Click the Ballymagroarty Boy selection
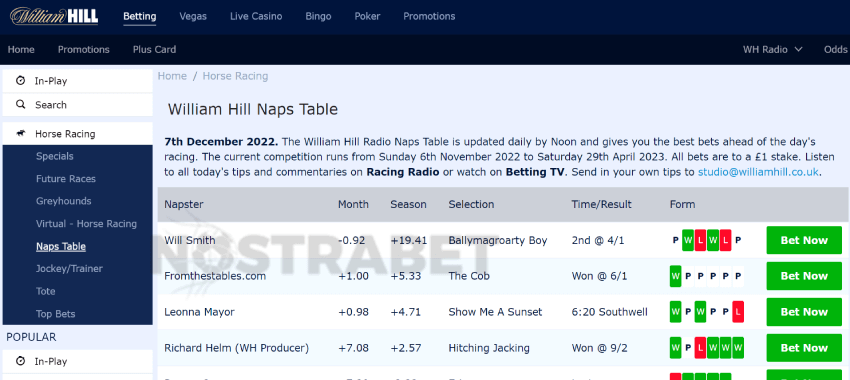Viewport: 850px width, 380px height. pos(498,240)
